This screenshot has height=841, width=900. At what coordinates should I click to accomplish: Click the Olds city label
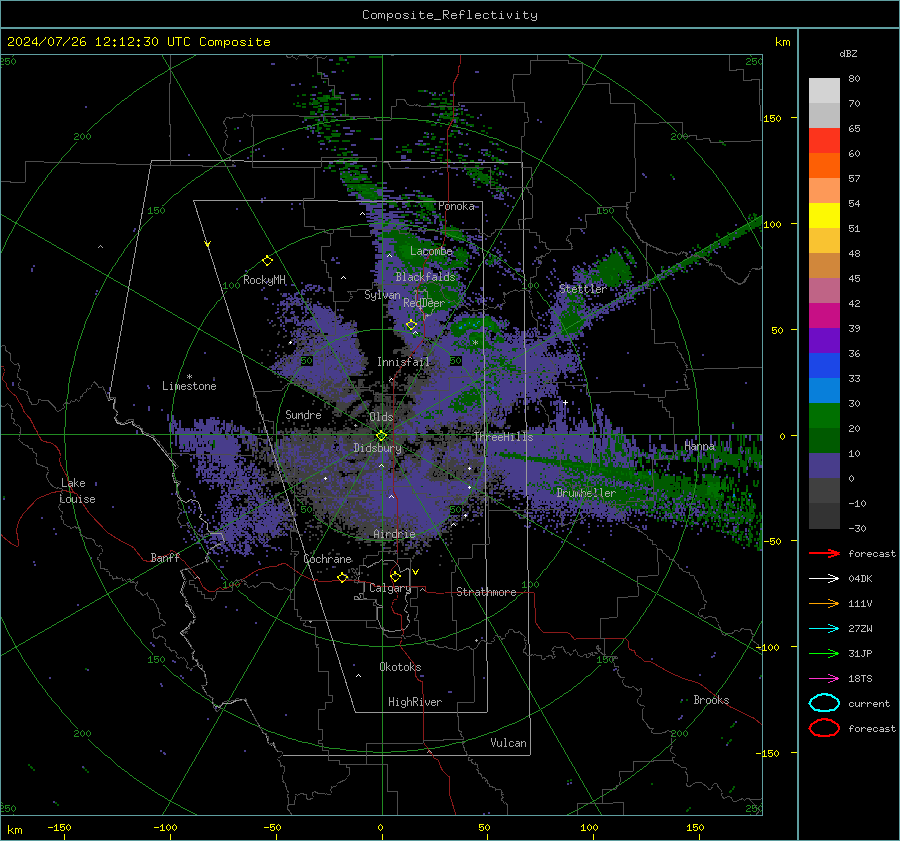coord(381,417)
